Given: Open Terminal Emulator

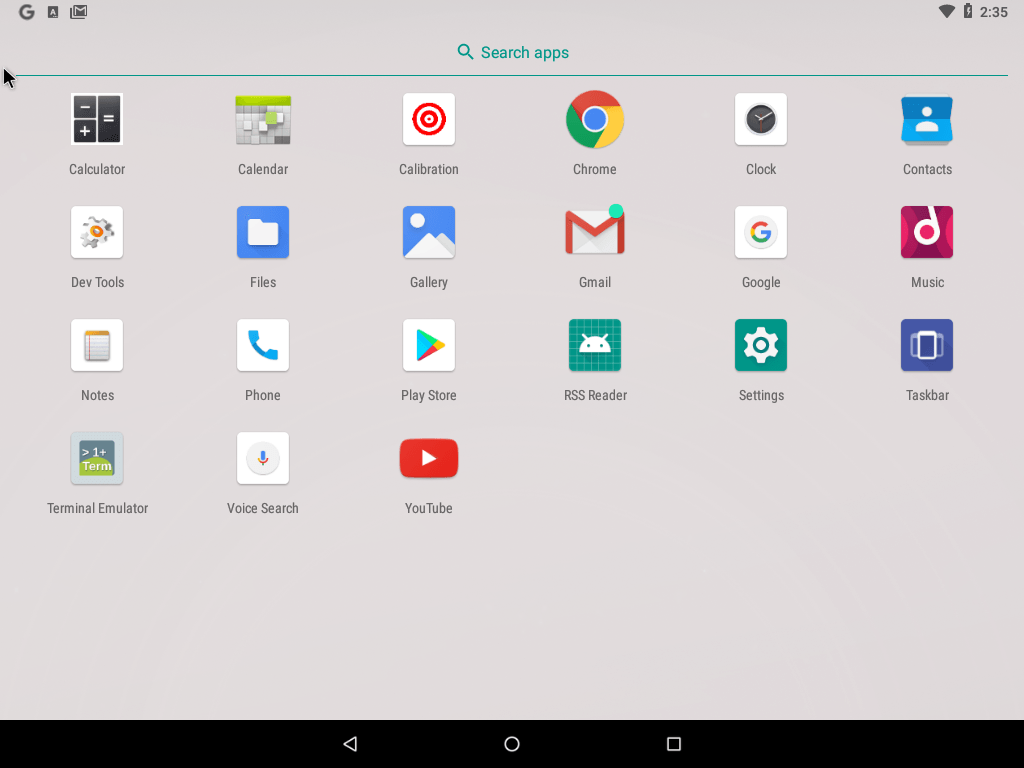Looking at the screenshot, I should [97, 458].
